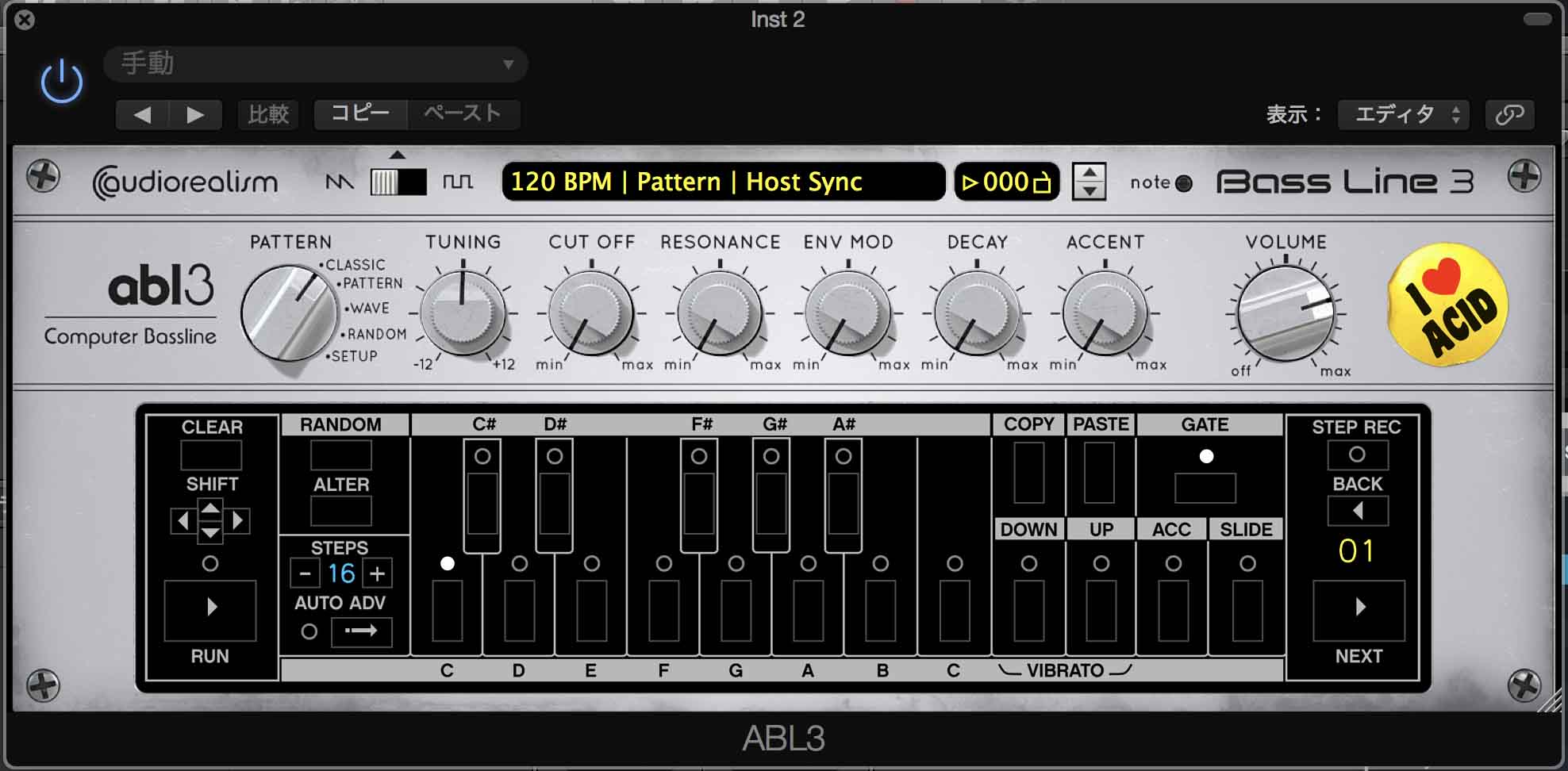Screen dimensions: 1568x771
Task: Shift pattern left with left arrow
Action: [x=183, y=520]
